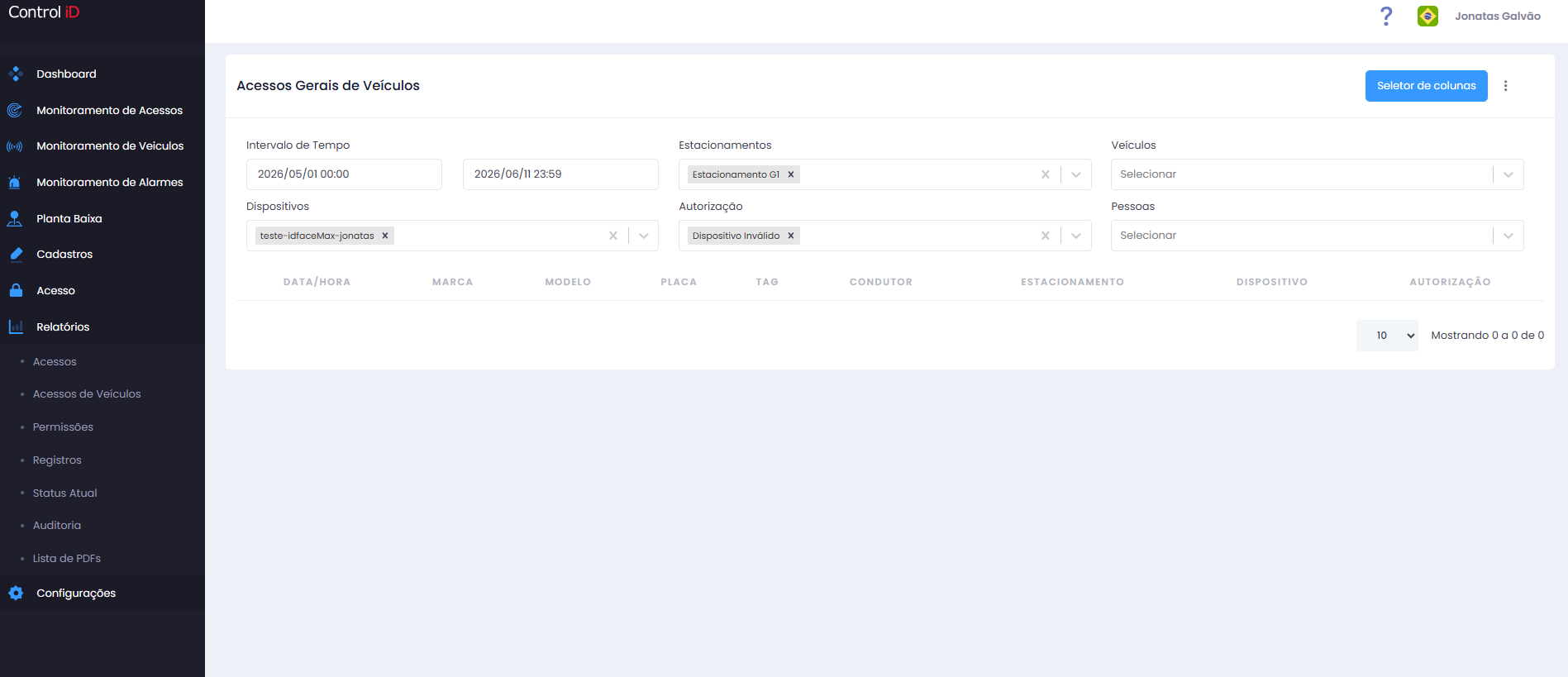The height and width of the screenshot is (677, 1568).
Task: Click user name Jonatas Galvão
Action: click(1497, 16)
